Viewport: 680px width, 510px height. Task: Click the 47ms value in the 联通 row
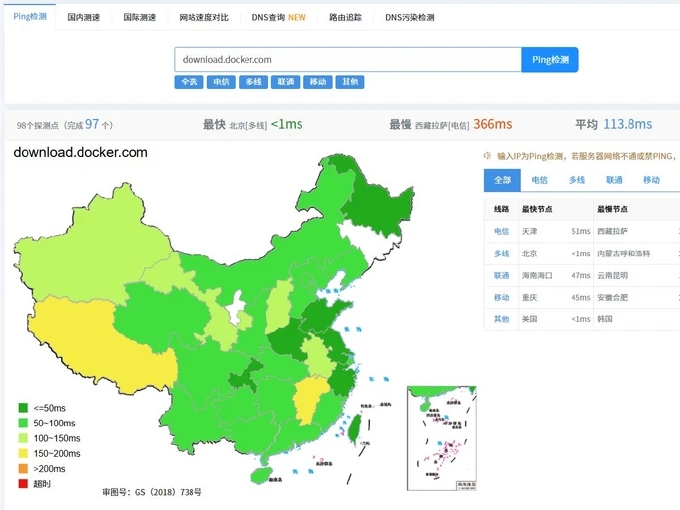(581, 275)
